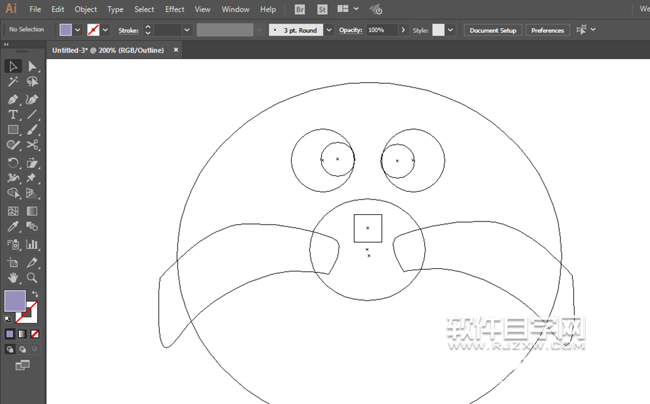The height and width of the screenshot is (404, 650).
Task: Click the Preferences button
Action: pyautogui.click(x=547, y=30)
